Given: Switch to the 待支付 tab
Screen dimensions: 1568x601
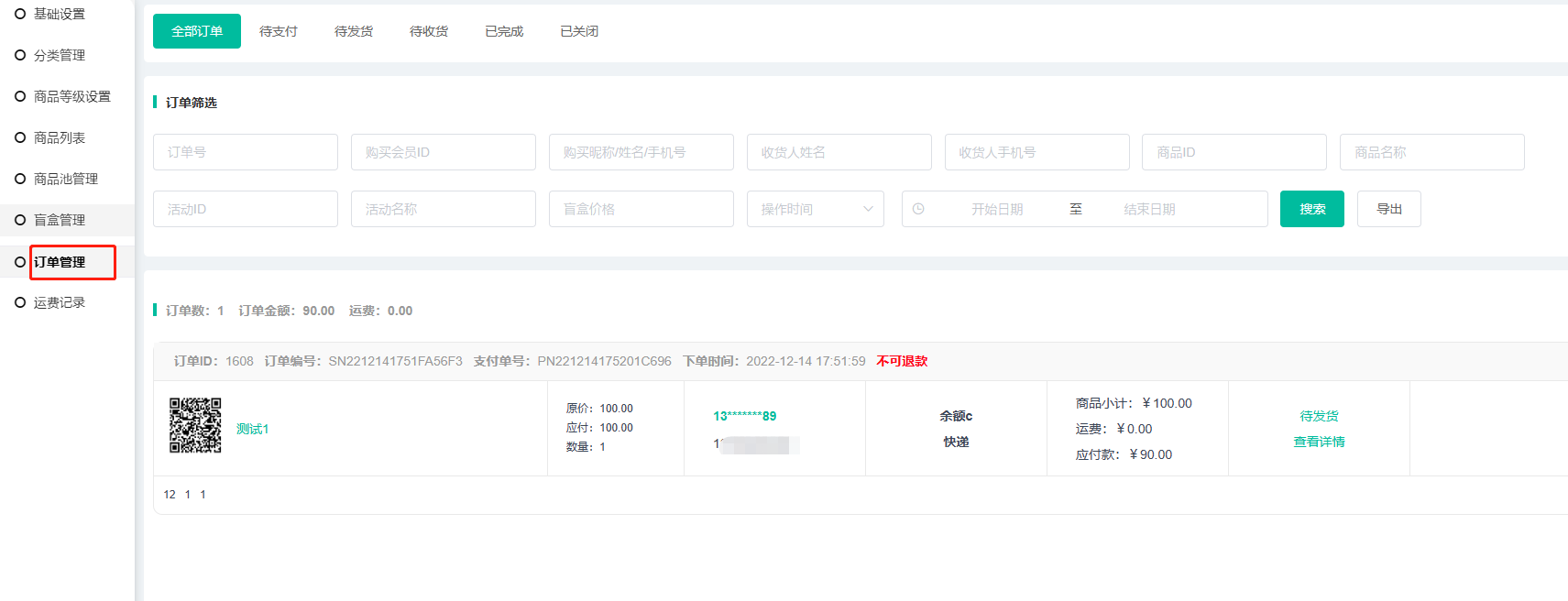Looking at the screenshot, I should [278, 31].
